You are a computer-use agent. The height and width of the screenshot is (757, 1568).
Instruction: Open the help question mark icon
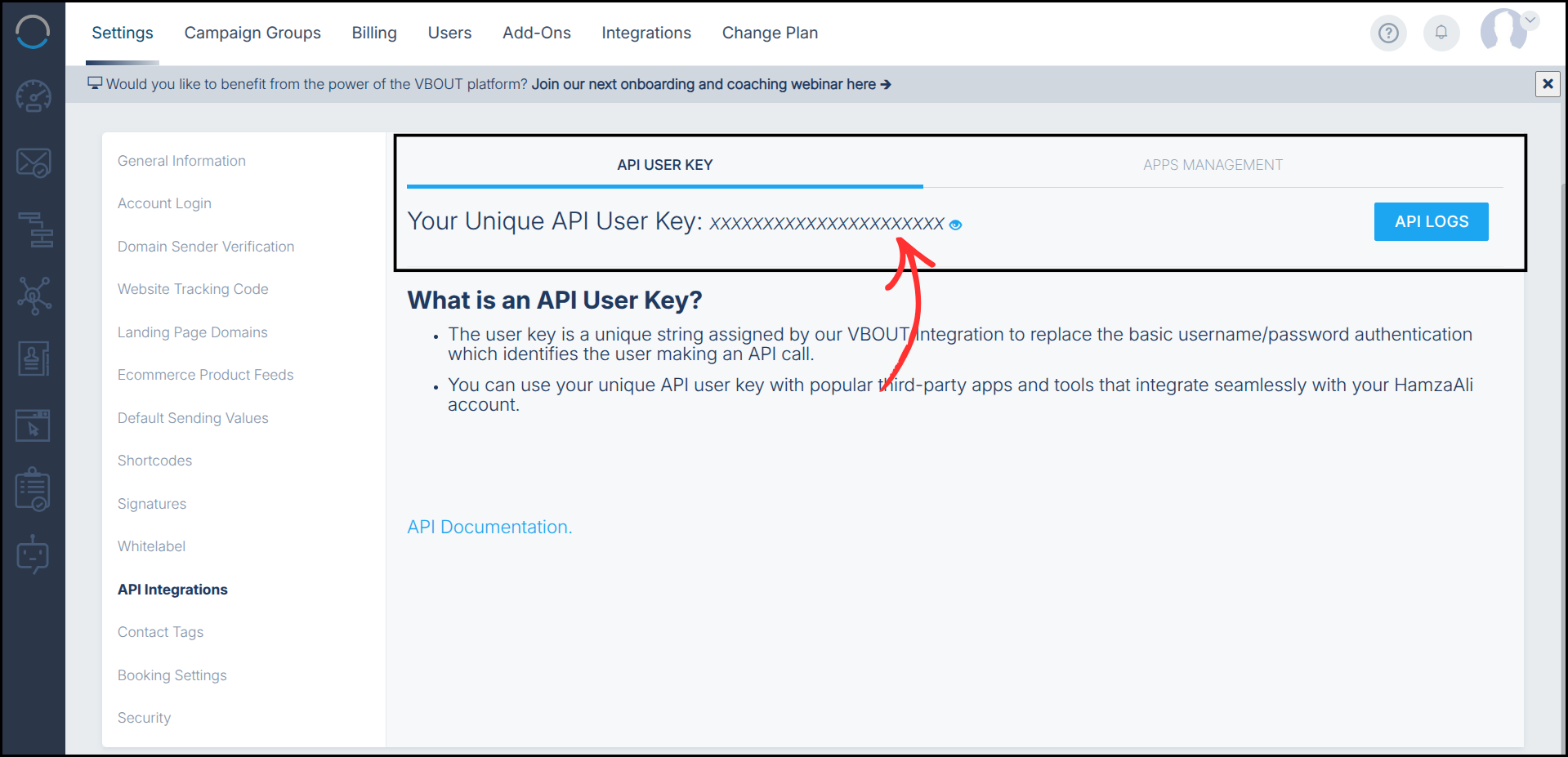(1388, 33)
